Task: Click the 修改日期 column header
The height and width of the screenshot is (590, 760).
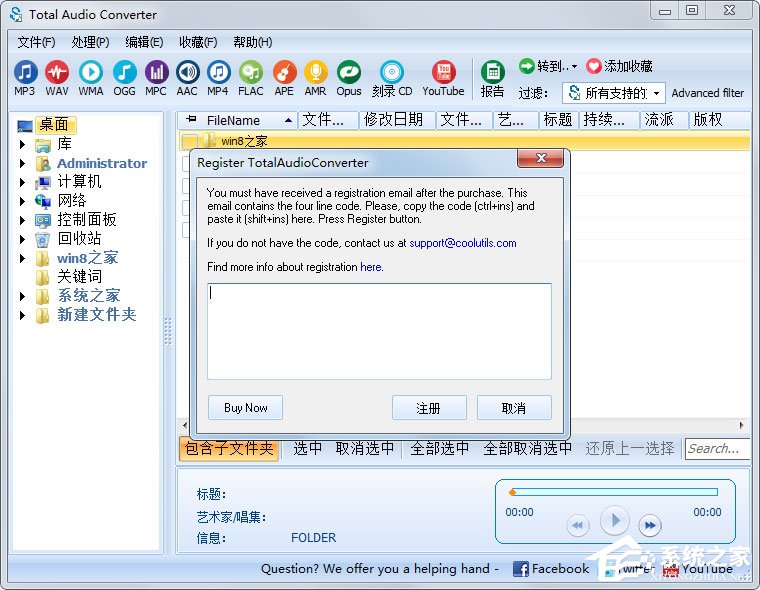Action: coord(396,120)
